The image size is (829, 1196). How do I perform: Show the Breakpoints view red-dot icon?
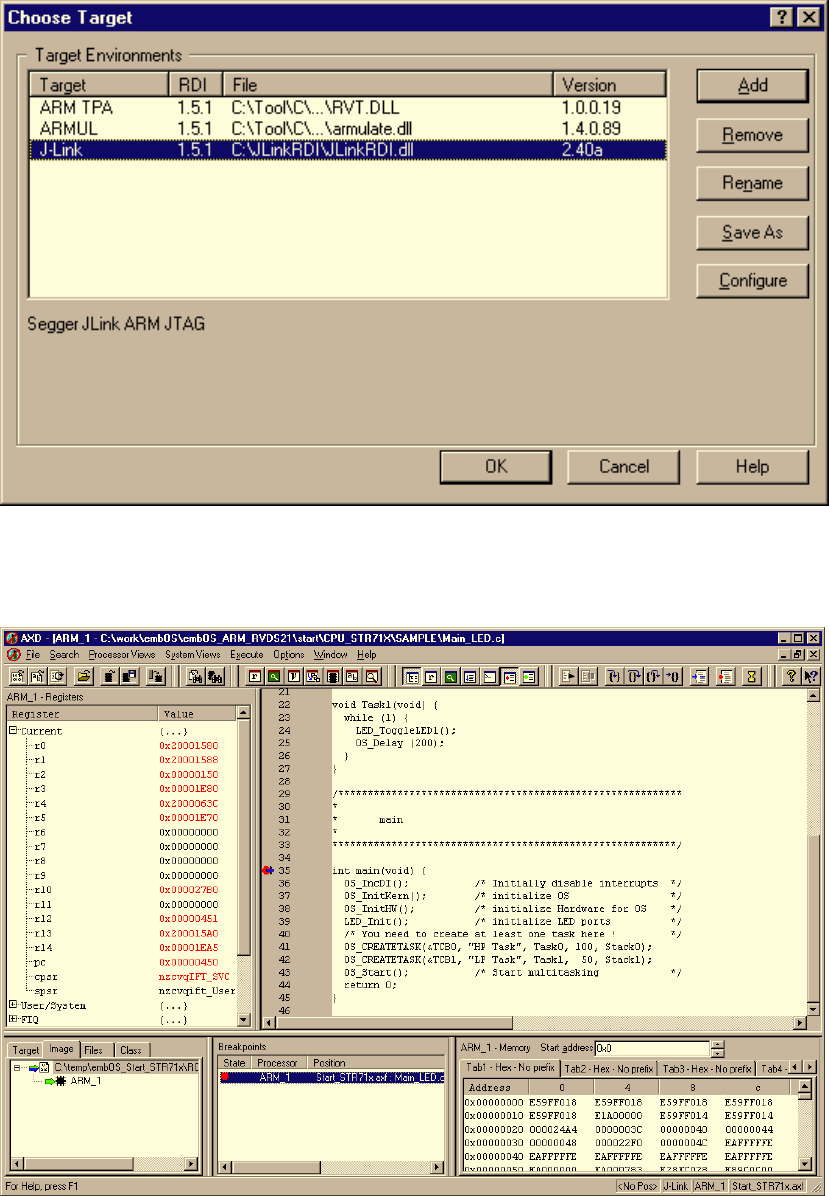click(x=509, y=676)
